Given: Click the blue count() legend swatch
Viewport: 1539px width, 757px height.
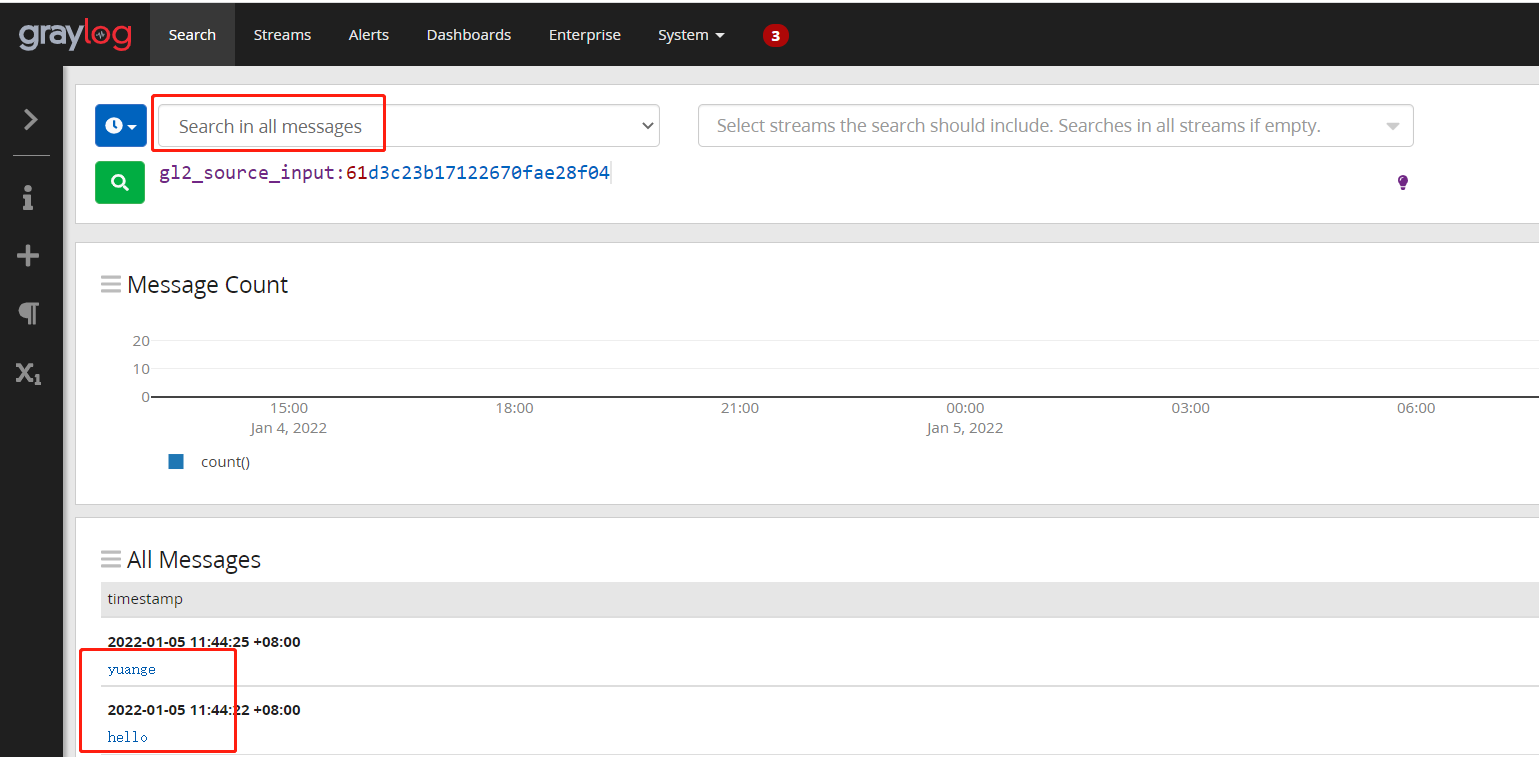Looking at the screenshot, I should (176, 462).
